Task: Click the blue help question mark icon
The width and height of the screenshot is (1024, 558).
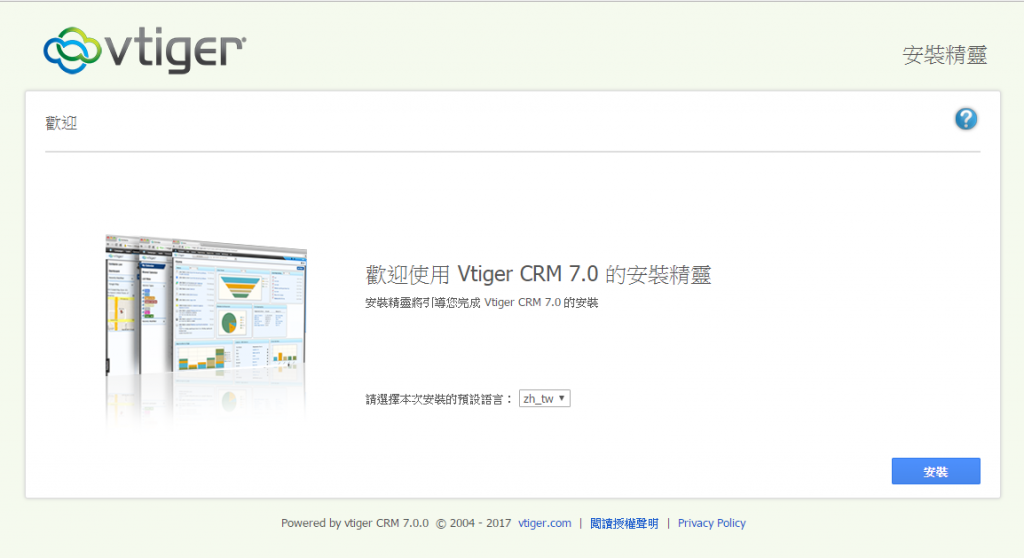Action: click(966, 119)
